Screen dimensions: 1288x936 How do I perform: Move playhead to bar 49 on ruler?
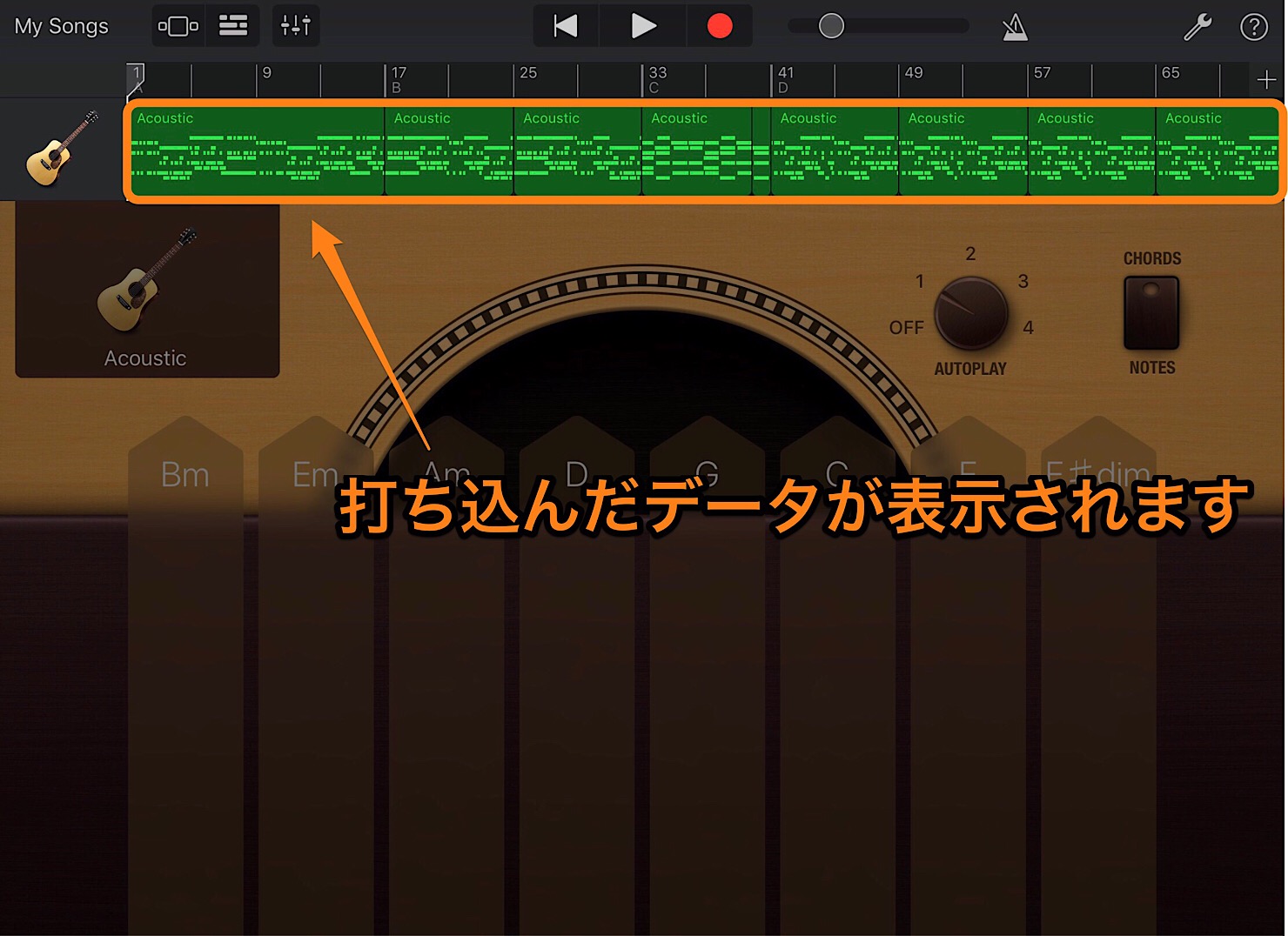point(914,74)
